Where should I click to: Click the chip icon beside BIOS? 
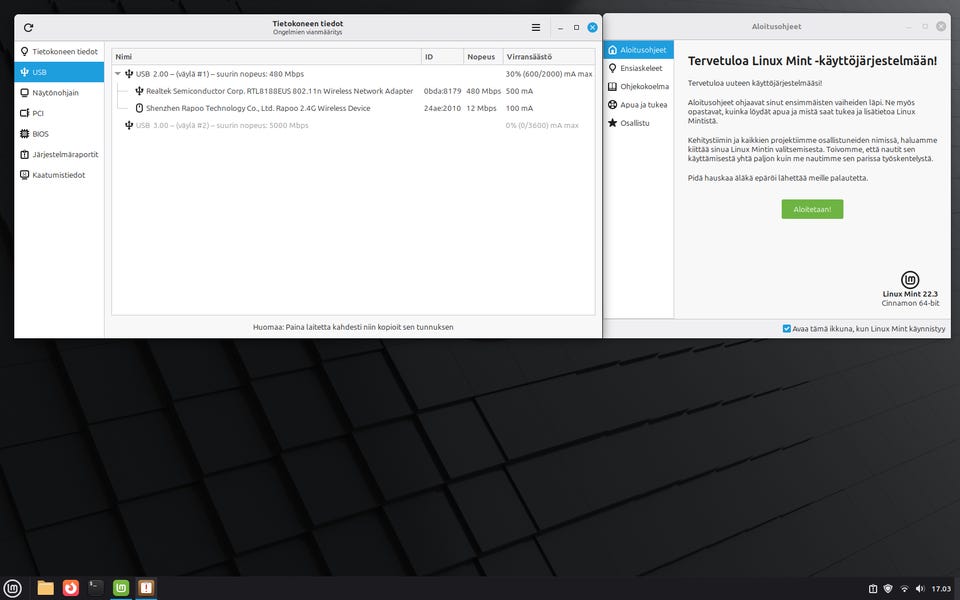(24, 133)
